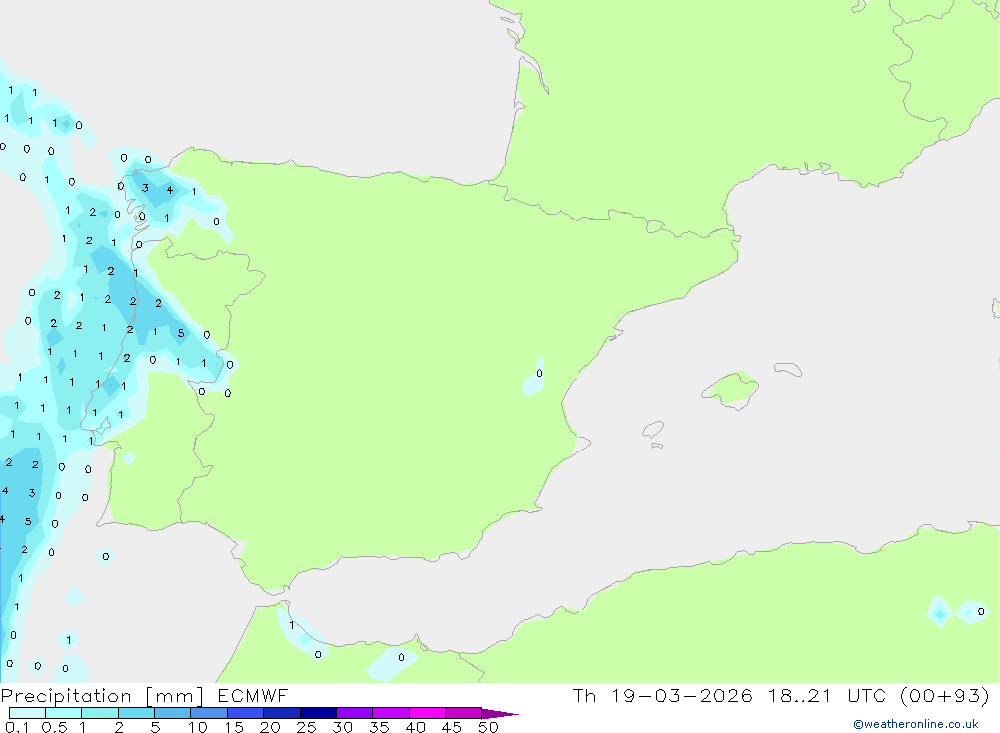Click the "Precipitation [mm]" title text
Screen dimensions: 1000x733
pyautogui.click(x=102, y=696)
